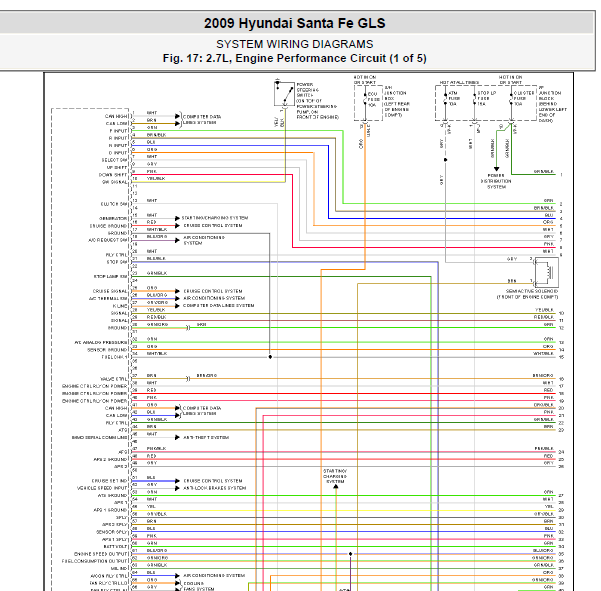The height and width of the screenshot is (591, 601).
Task: Click the arrow at pin 16 cruise ground wire
Action: (x=177, y=225)
